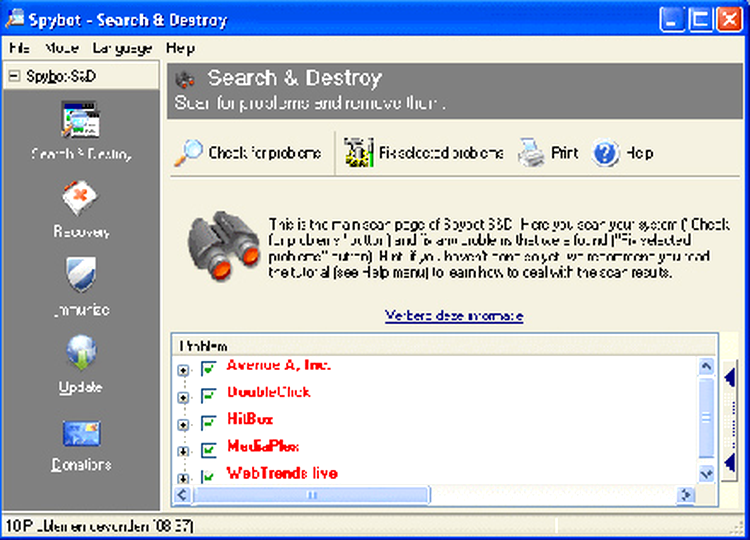
Task: Expand the HitBox tree node
Action: point(183,424)
